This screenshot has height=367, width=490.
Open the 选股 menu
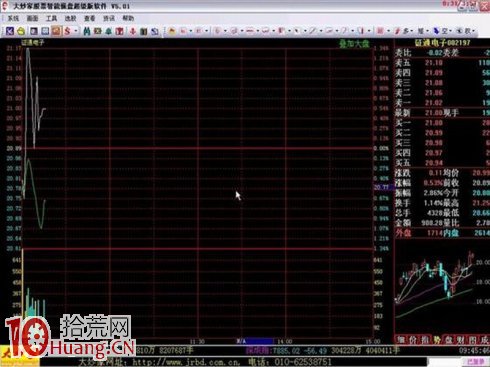(71, 19)
